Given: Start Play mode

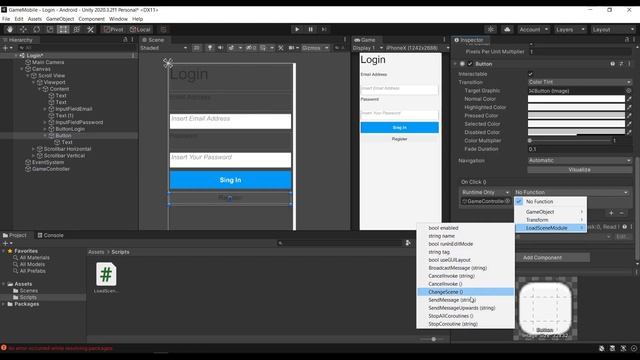Looking at the screenshot, I should pyautogui.click(x=297, y=29).
